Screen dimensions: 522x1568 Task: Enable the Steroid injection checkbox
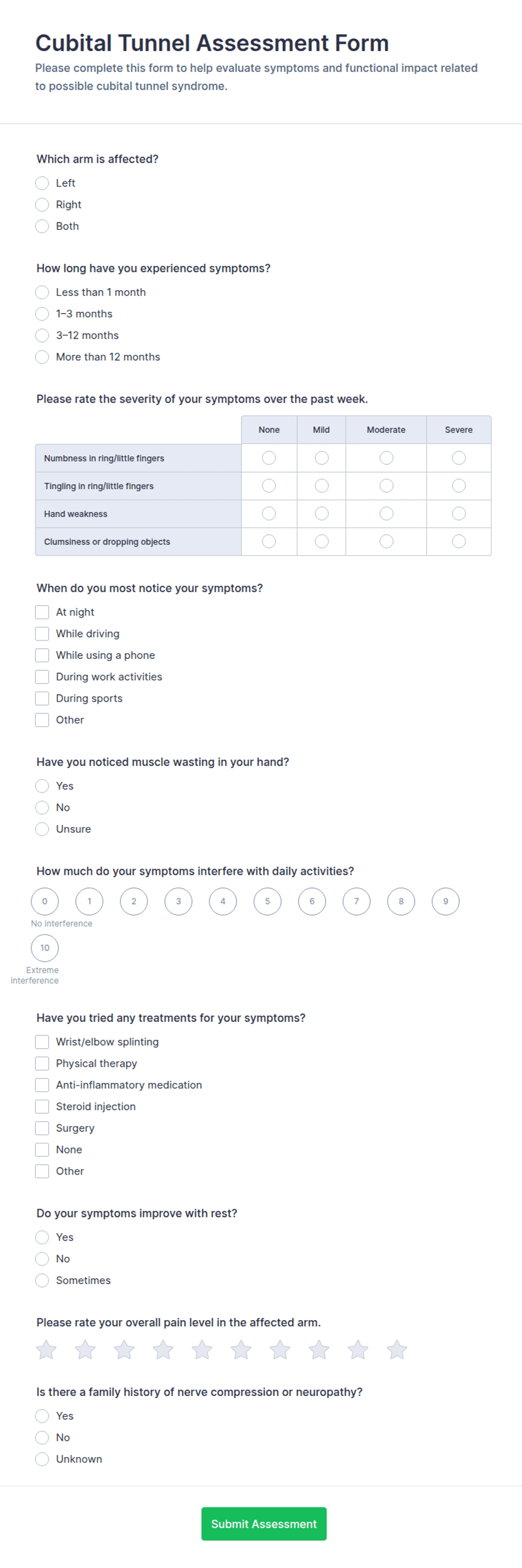coord(42,1106)
